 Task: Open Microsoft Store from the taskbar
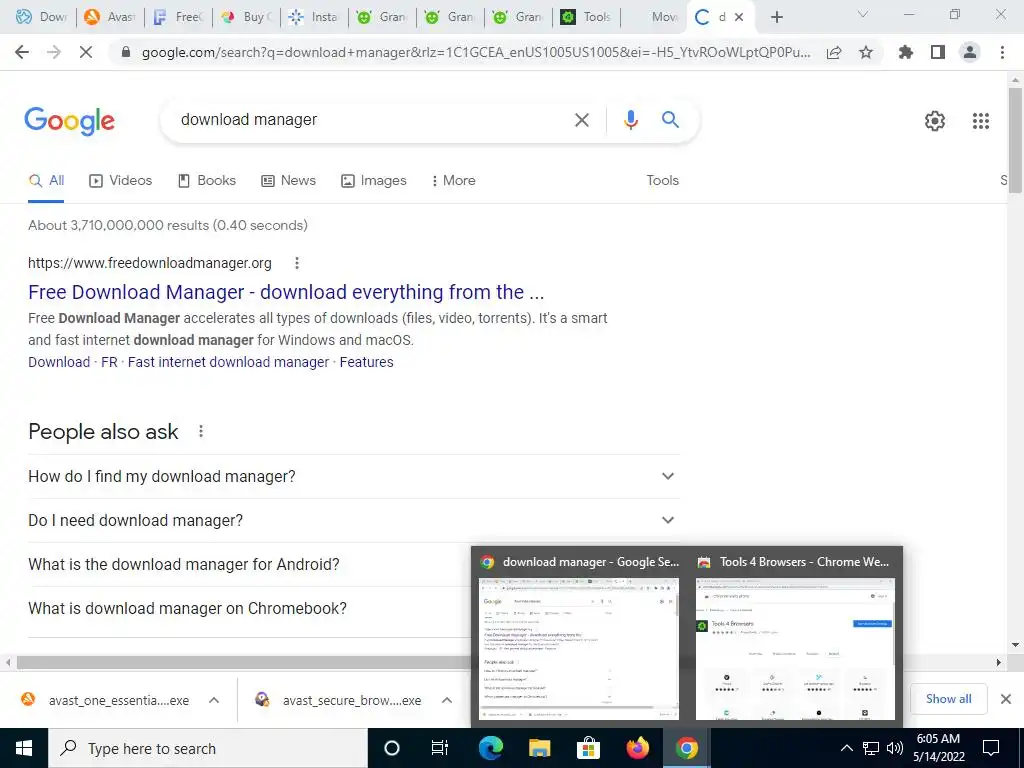coord(588,748)
